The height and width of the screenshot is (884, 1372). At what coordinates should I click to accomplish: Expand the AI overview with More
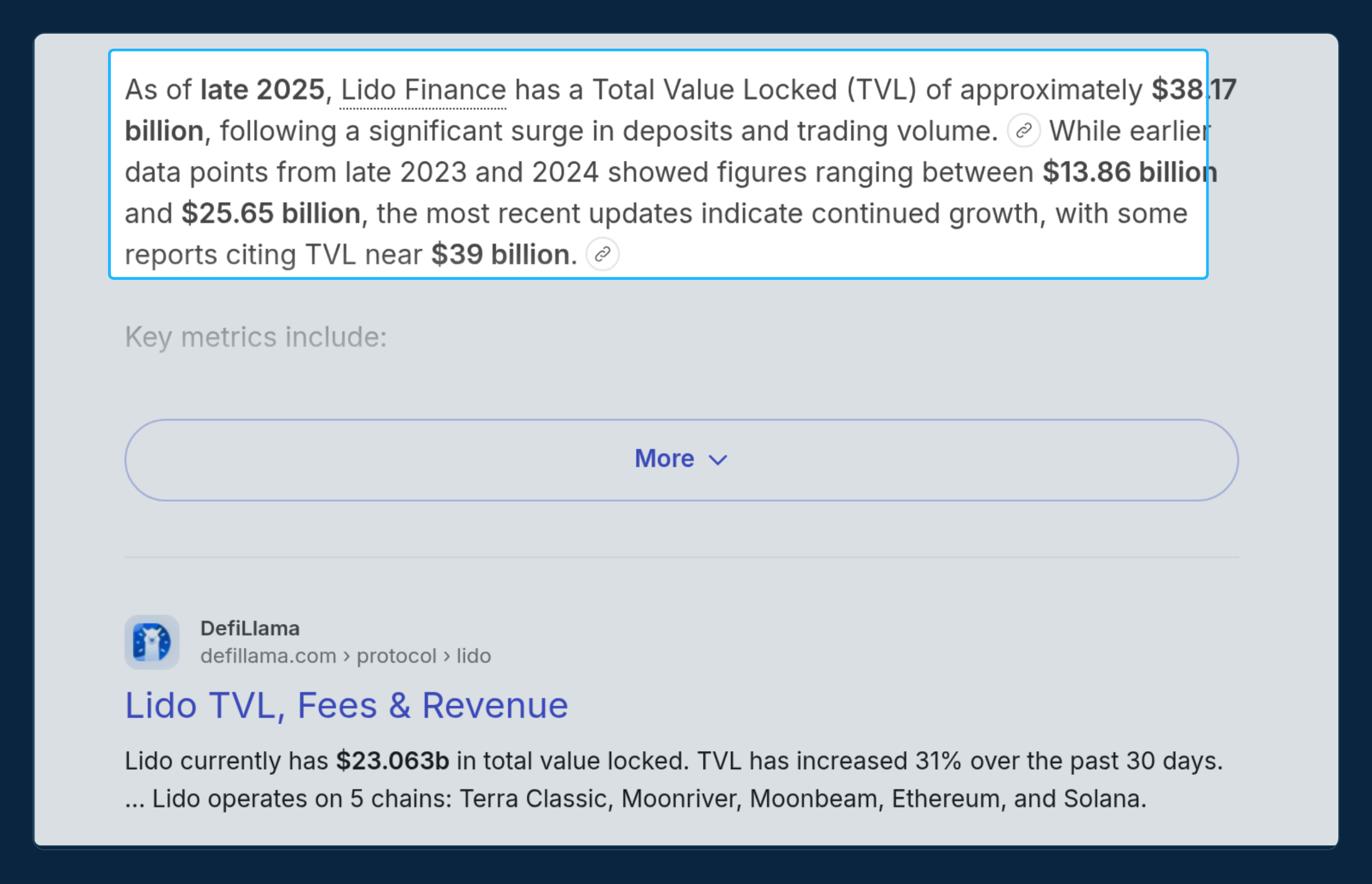point(682,459)
